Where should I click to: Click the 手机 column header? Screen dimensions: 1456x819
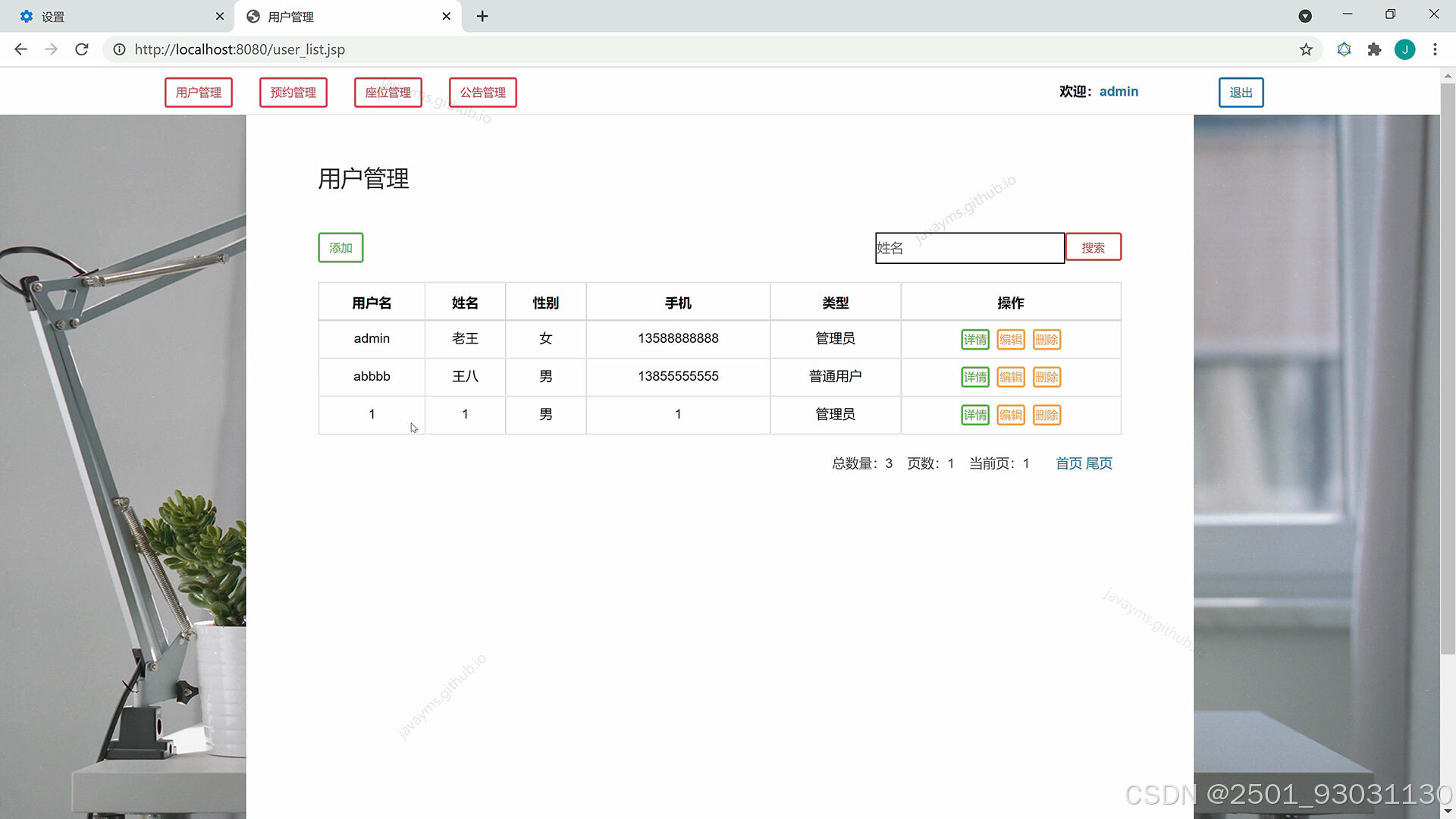click(678, 303)
